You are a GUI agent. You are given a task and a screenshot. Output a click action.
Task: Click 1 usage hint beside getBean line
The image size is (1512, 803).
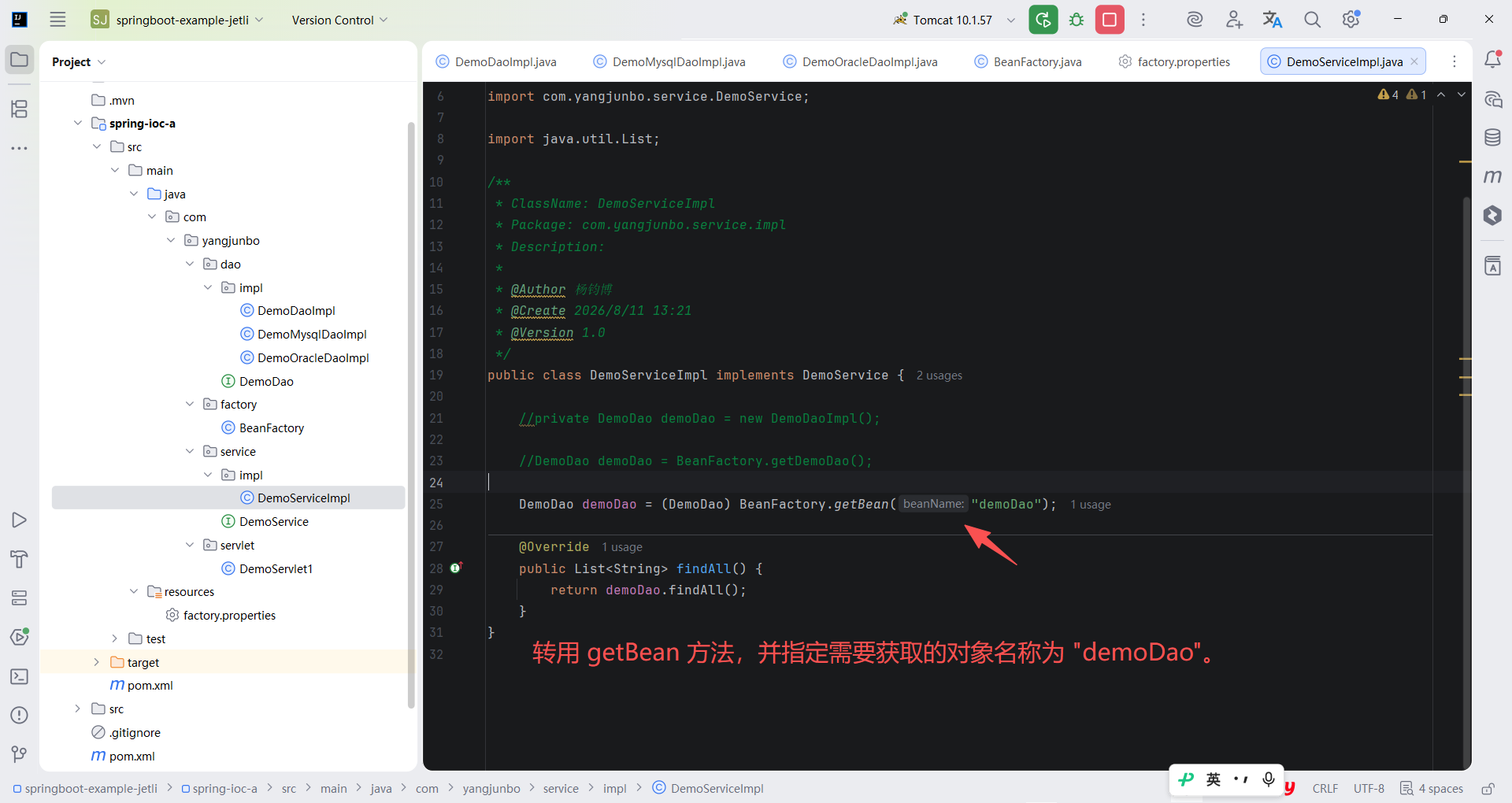pos(1090,505)
